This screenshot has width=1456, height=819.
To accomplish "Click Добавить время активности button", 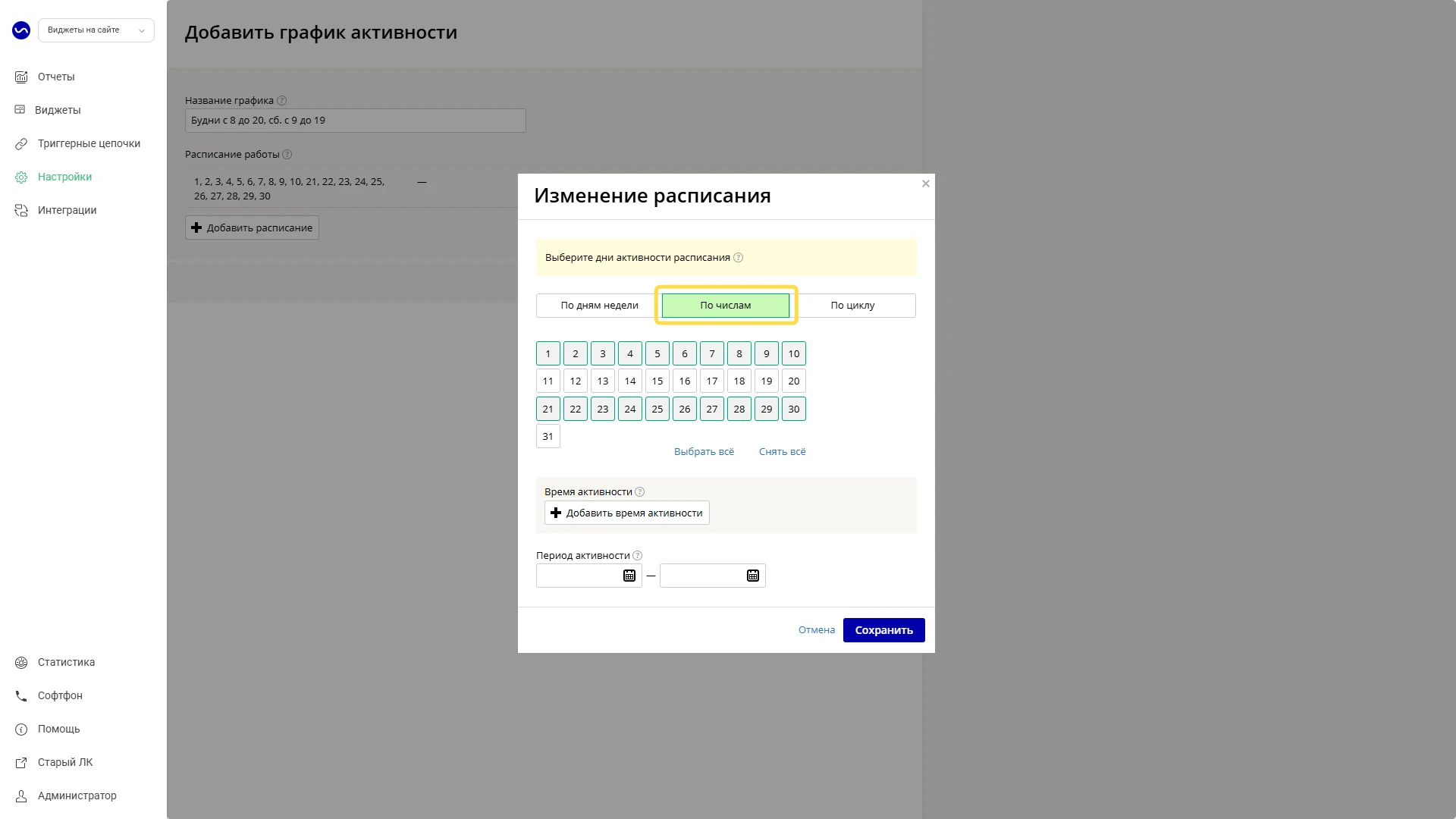I will pyautogui.click(x=627, y=513).
